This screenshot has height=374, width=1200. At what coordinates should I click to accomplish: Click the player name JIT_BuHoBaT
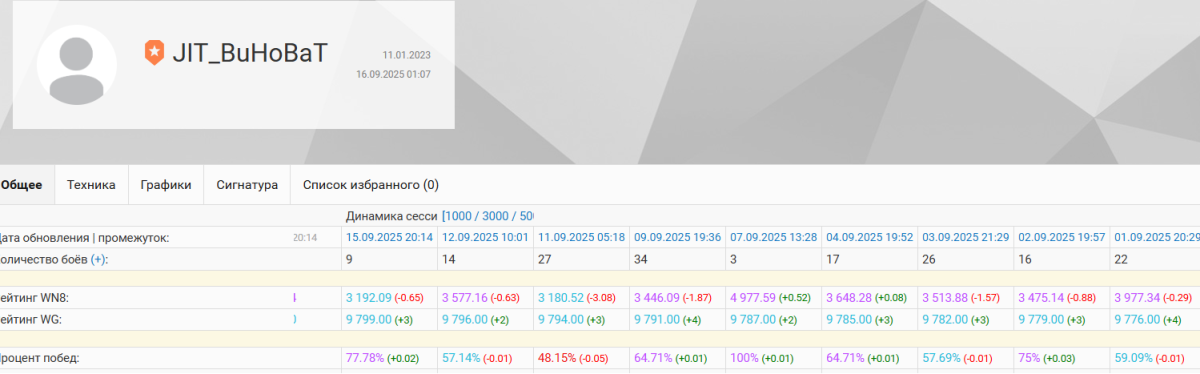coord(251,52)
